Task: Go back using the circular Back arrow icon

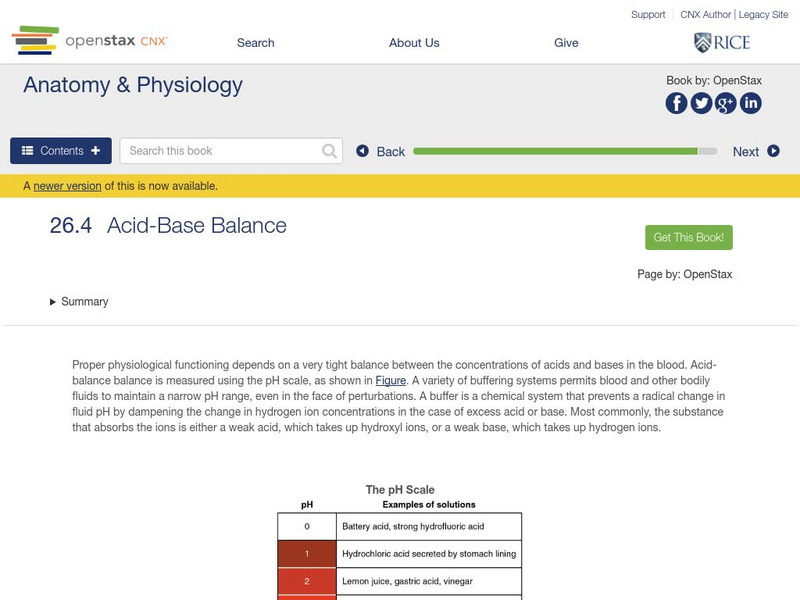Action: 364,151
